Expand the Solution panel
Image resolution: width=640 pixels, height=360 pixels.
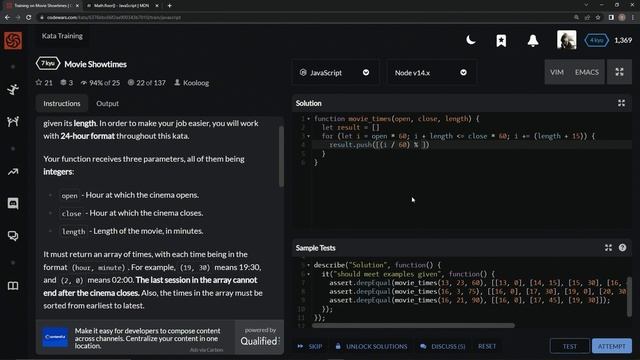pyautogui.click(x=621, y=103)
